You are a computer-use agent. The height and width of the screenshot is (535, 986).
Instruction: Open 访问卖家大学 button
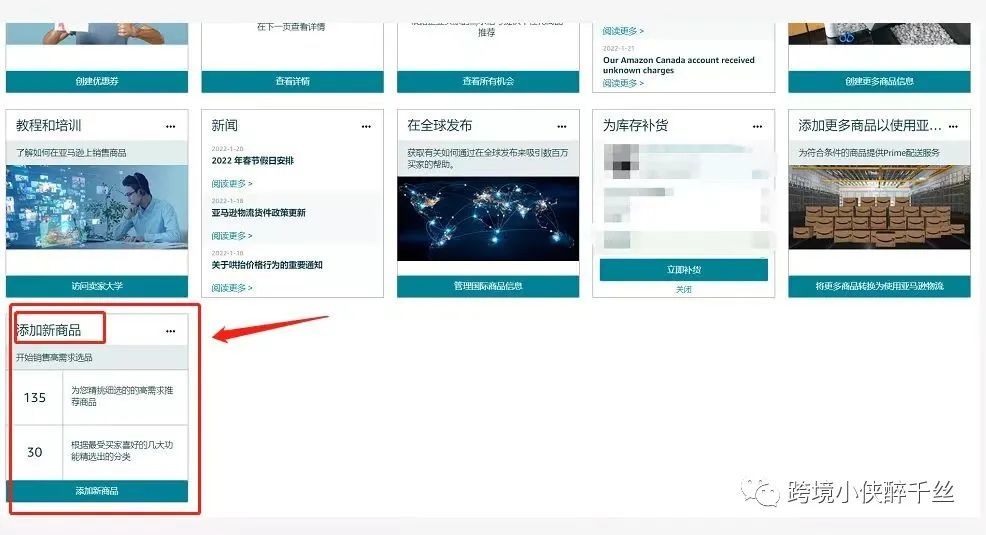[x=97, y=286]
